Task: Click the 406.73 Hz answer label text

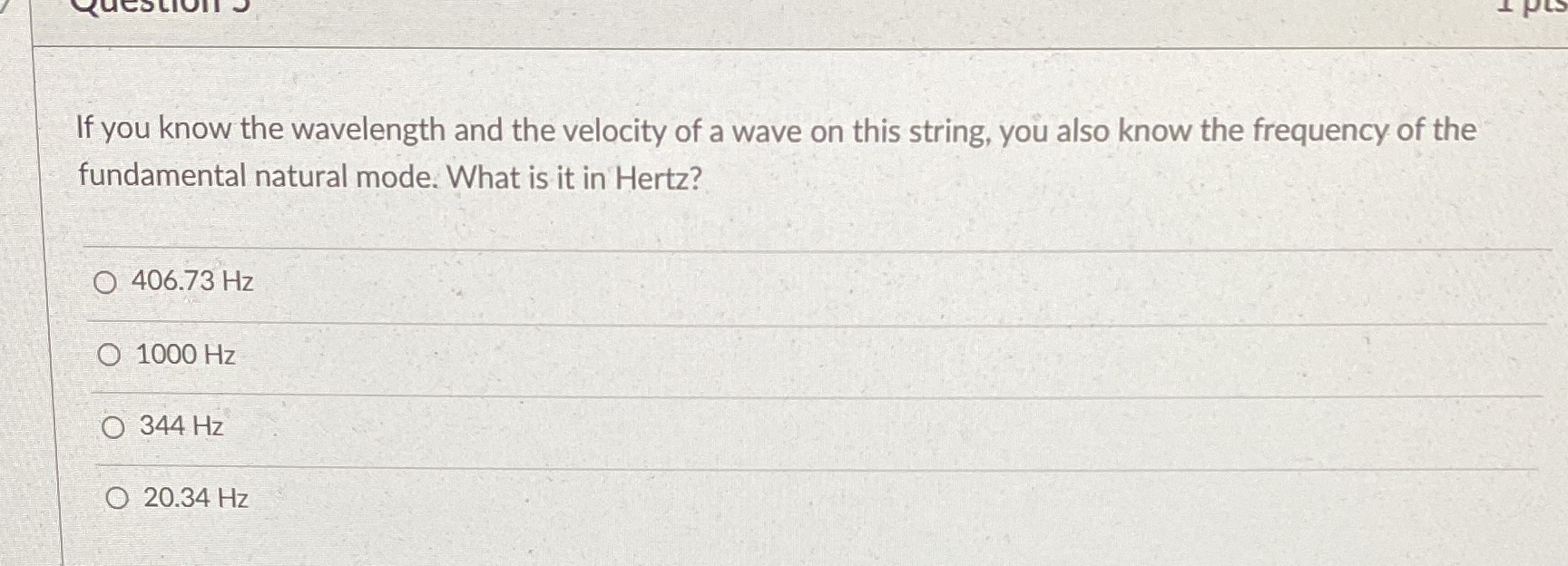Action: click(192, 283)
